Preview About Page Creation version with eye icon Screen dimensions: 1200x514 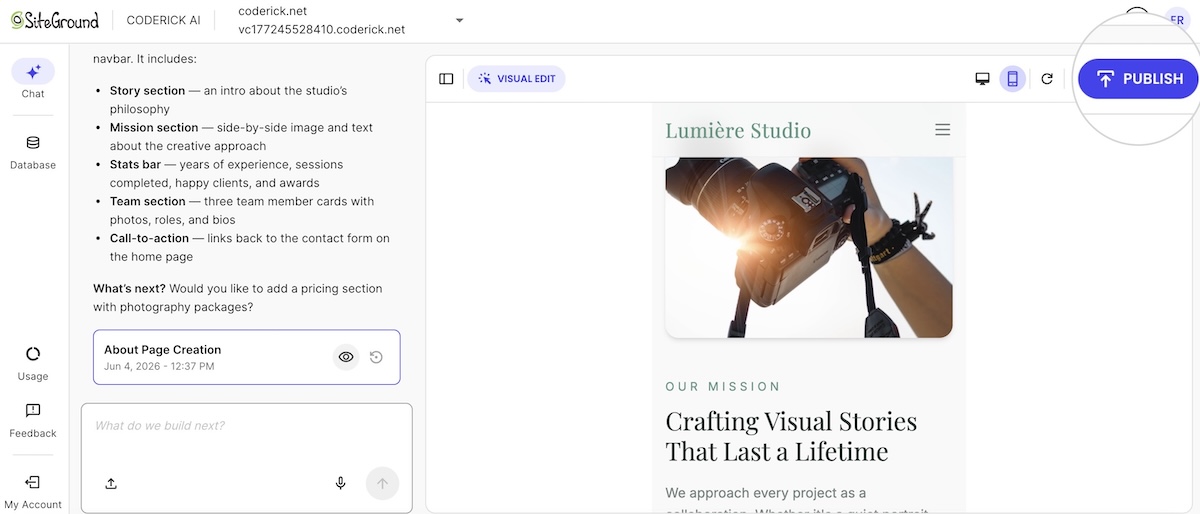[346, 357]
